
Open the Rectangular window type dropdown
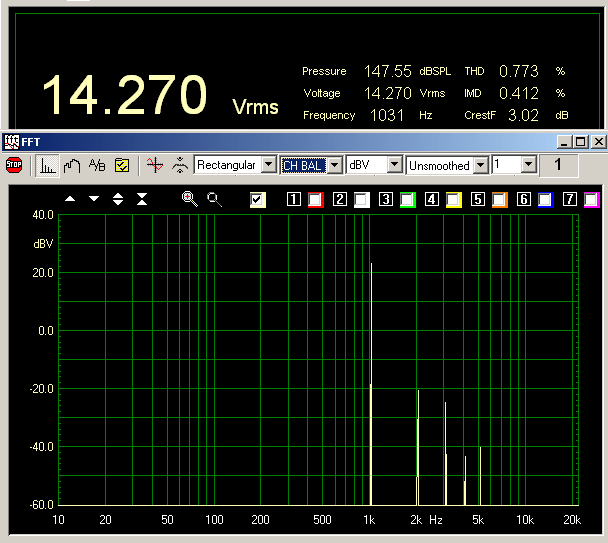pyautogui.click(x=268, y=165)
